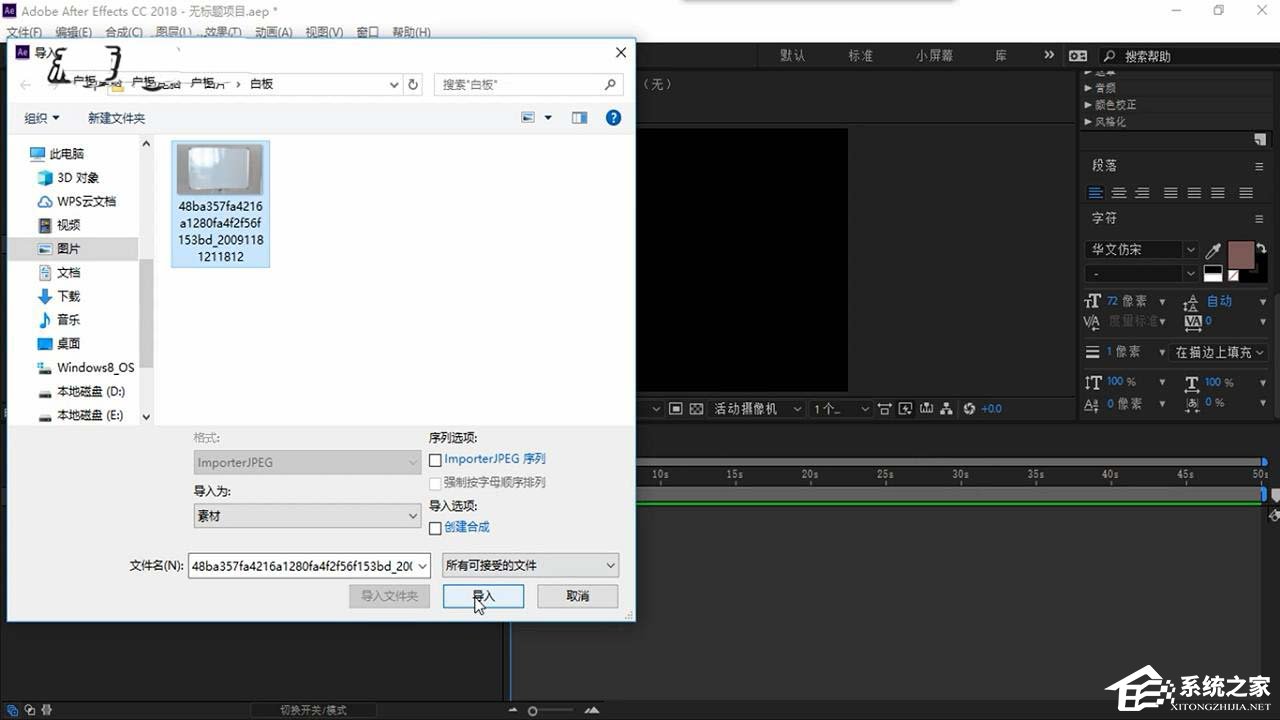The image size is (1280, 720).
Task: Pick a color with the Character panel eyedropper
Action: point(1211,251)
